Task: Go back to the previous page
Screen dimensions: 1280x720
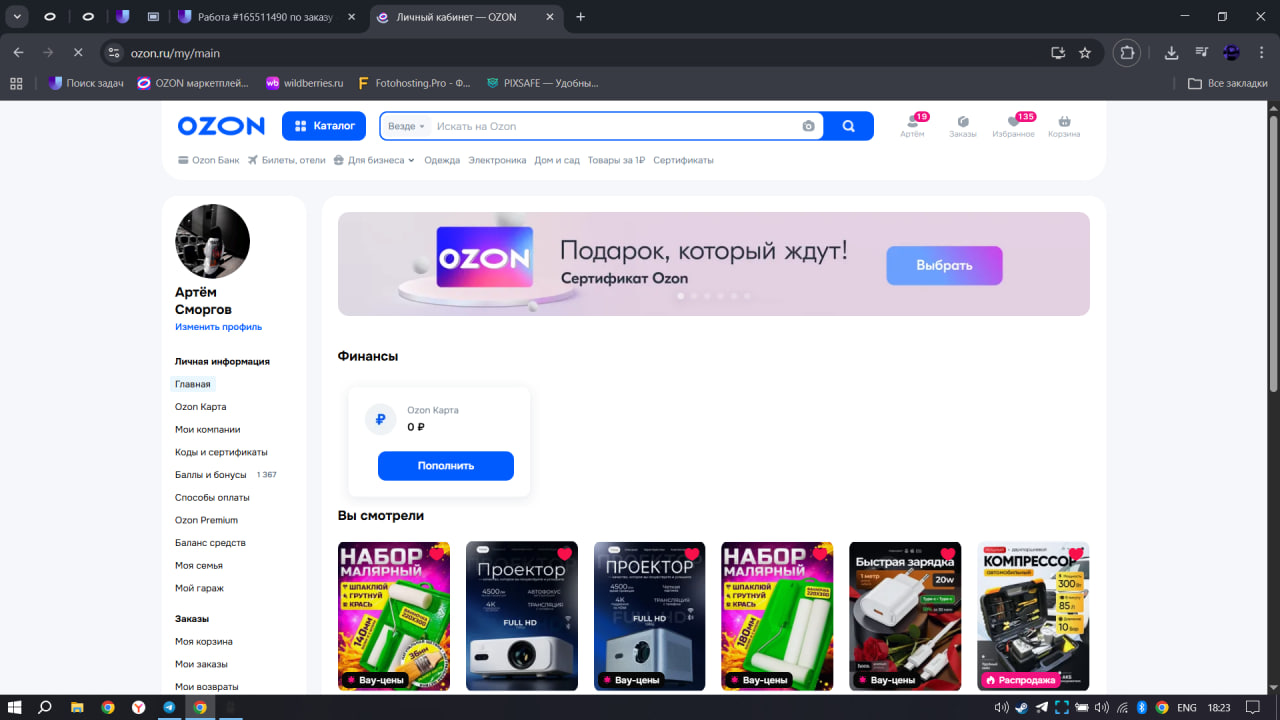Action: pos(18,53)
